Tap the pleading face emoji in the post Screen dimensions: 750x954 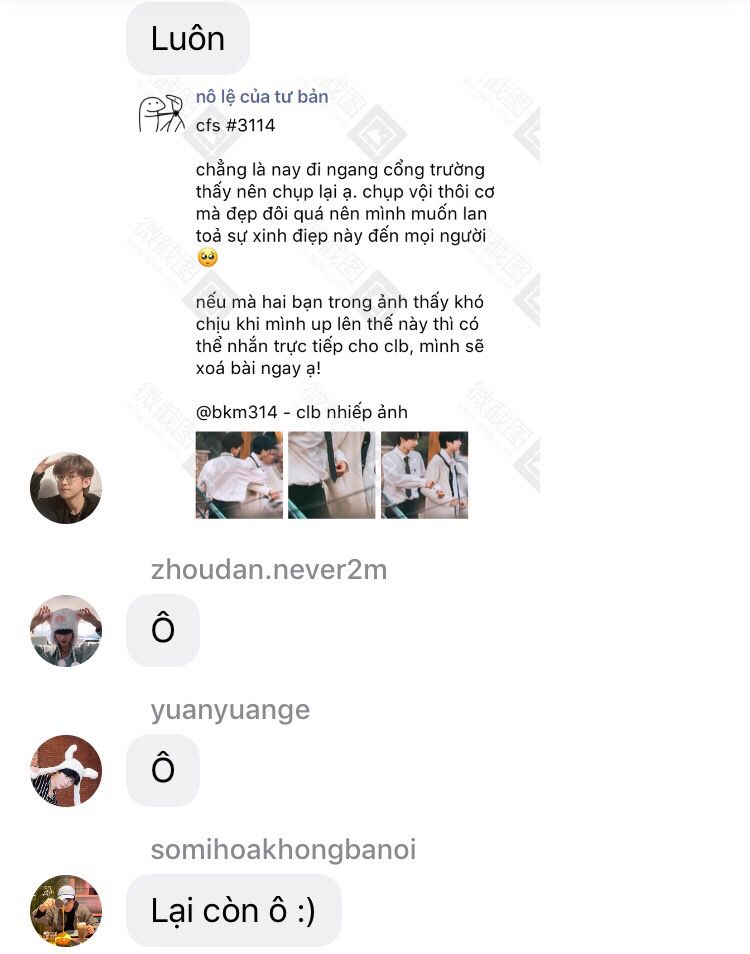[x=207, y=258]
